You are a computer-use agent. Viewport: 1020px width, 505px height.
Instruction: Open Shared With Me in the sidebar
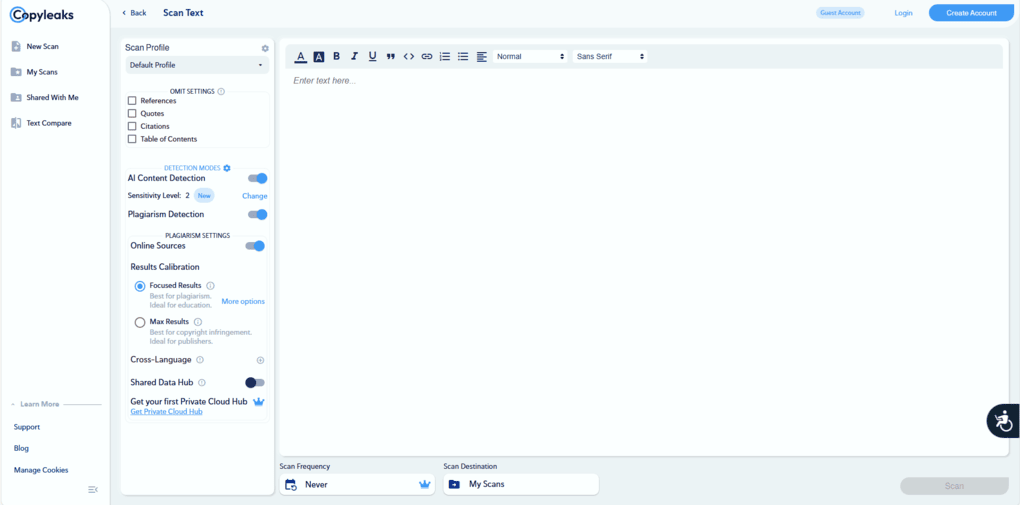[52, 98]
